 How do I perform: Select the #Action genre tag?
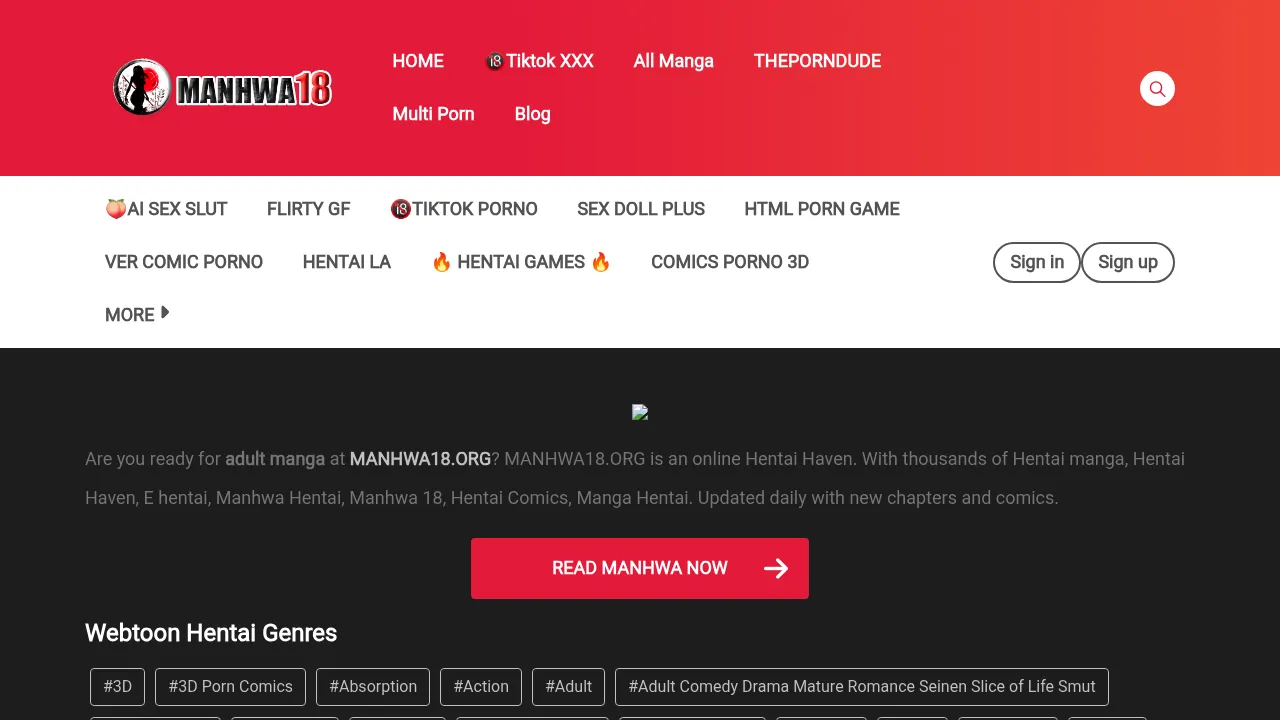click(481, 687)
